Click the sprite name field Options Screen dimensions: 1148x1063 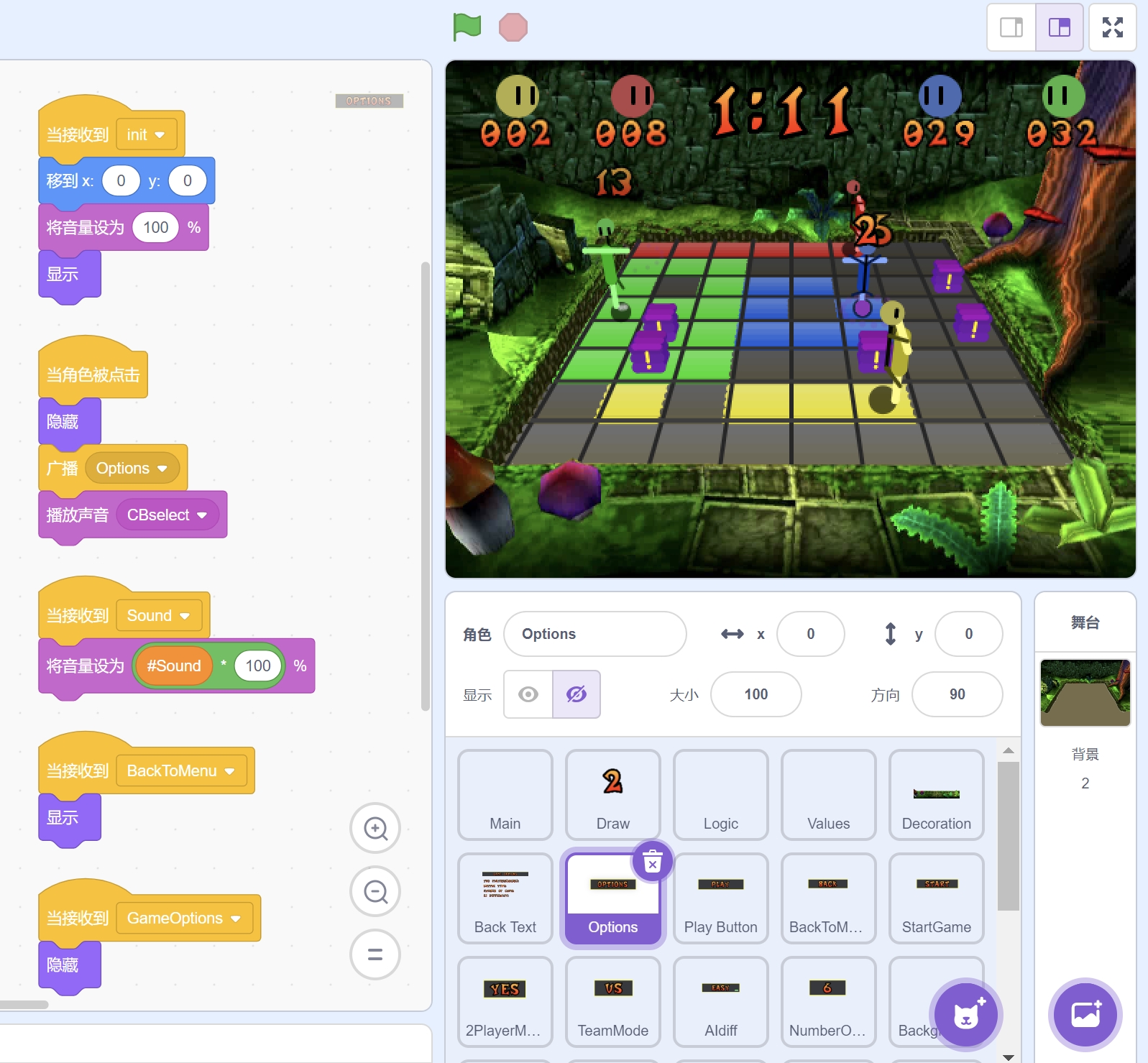[x=594, y=634]
